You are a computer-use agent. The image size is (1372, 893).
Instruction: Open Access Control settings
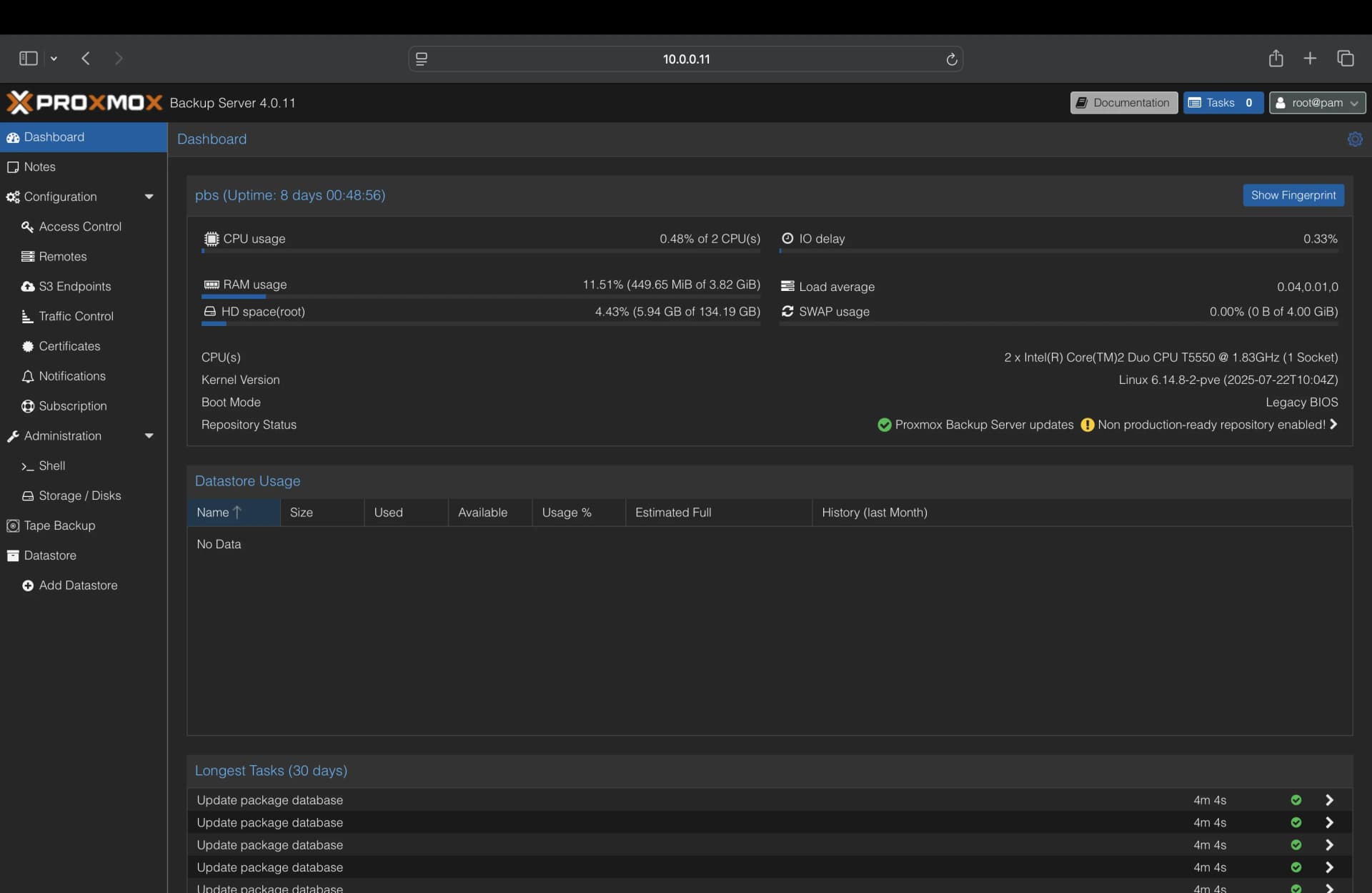pyautogui.click(x=79, y=226)
